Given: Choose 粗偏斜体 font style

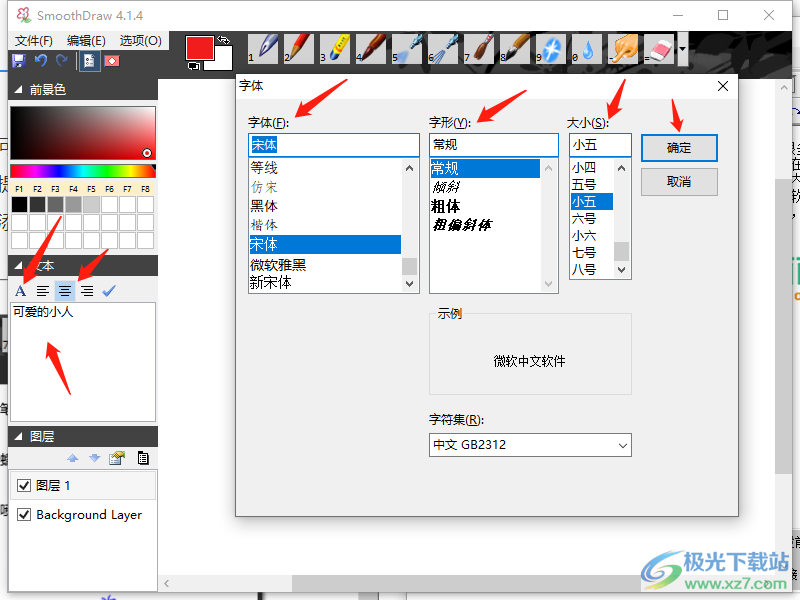Looking at the screenshot, I should 462,225.
